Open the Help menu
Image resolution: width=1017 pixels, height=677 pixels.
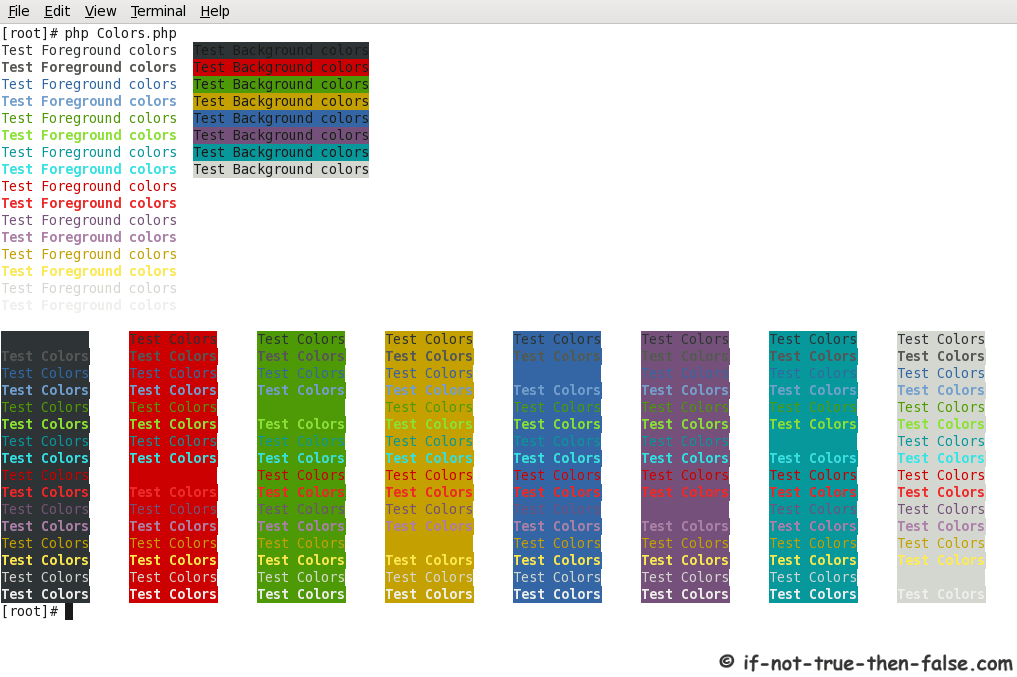tap(215, 11)
